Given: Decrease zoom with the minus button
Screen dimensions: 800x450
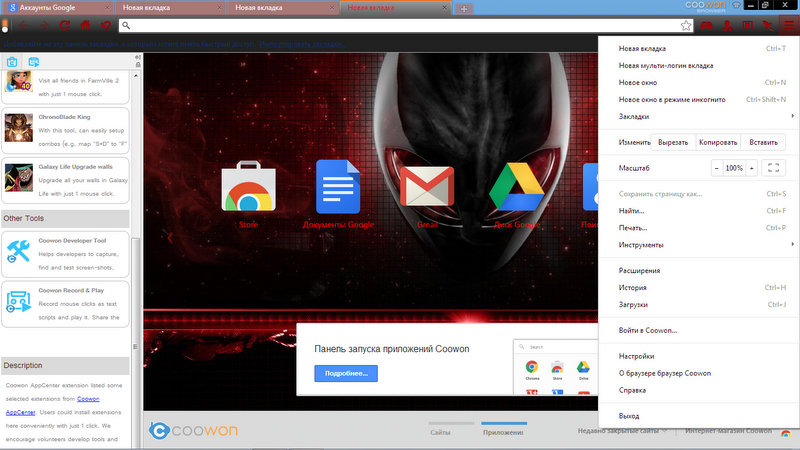Looking at the screenshot, I should click(x=717, y=168).
